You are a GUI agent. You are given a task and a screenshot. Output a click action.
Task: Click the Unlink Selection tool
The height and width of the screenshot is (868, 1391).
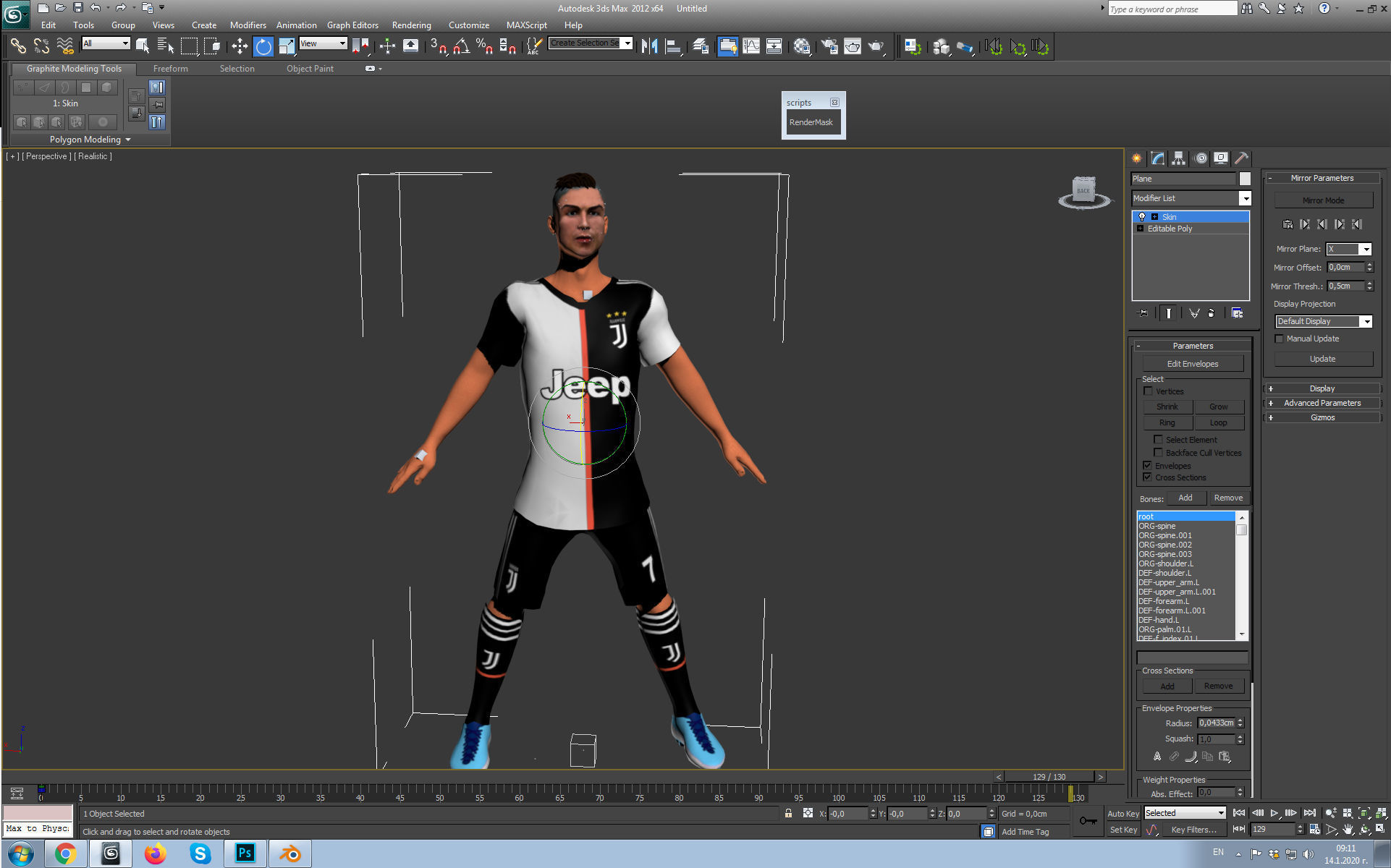(x=41, y=47)
